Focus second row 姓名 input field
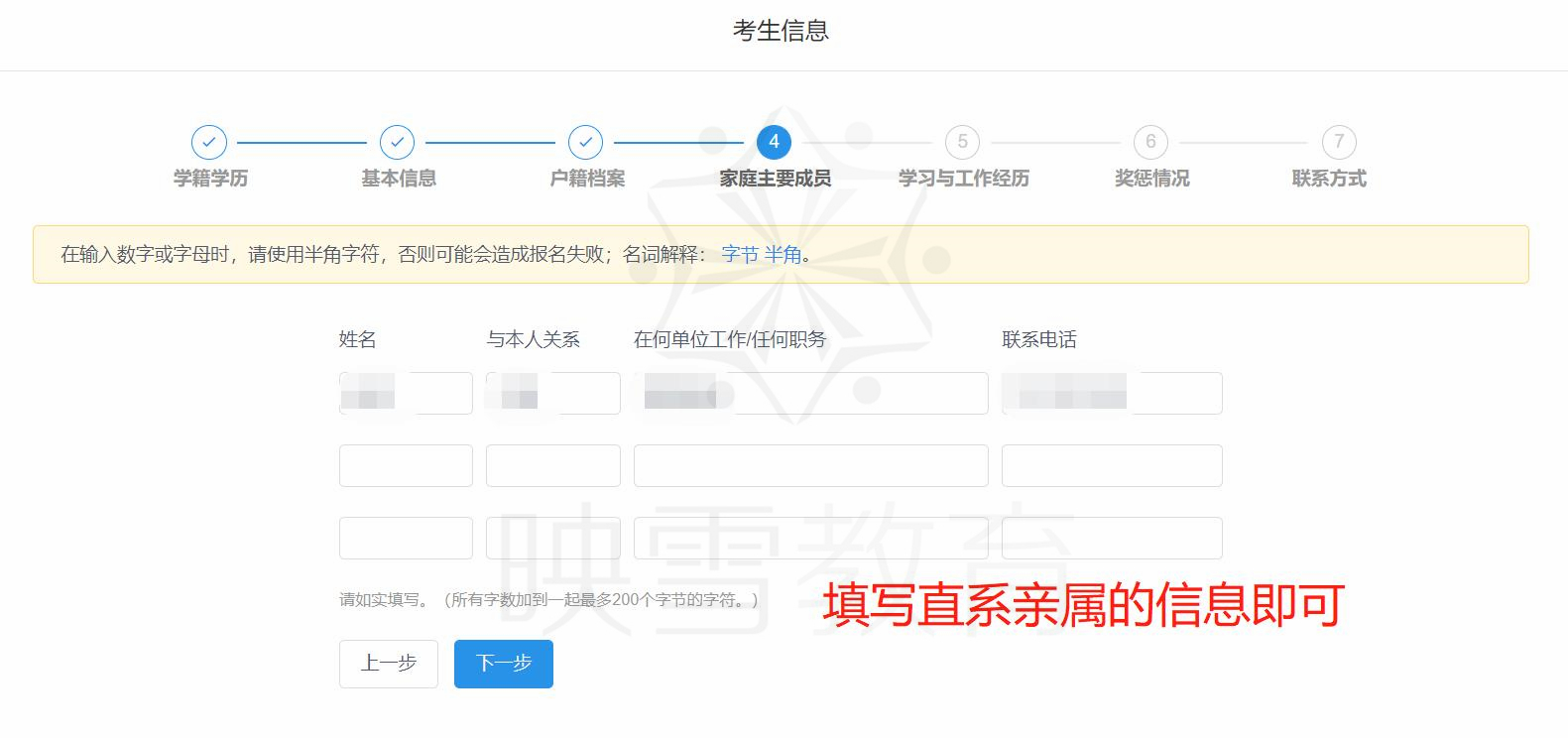The image size is (1568, 738). click(406, 465)
